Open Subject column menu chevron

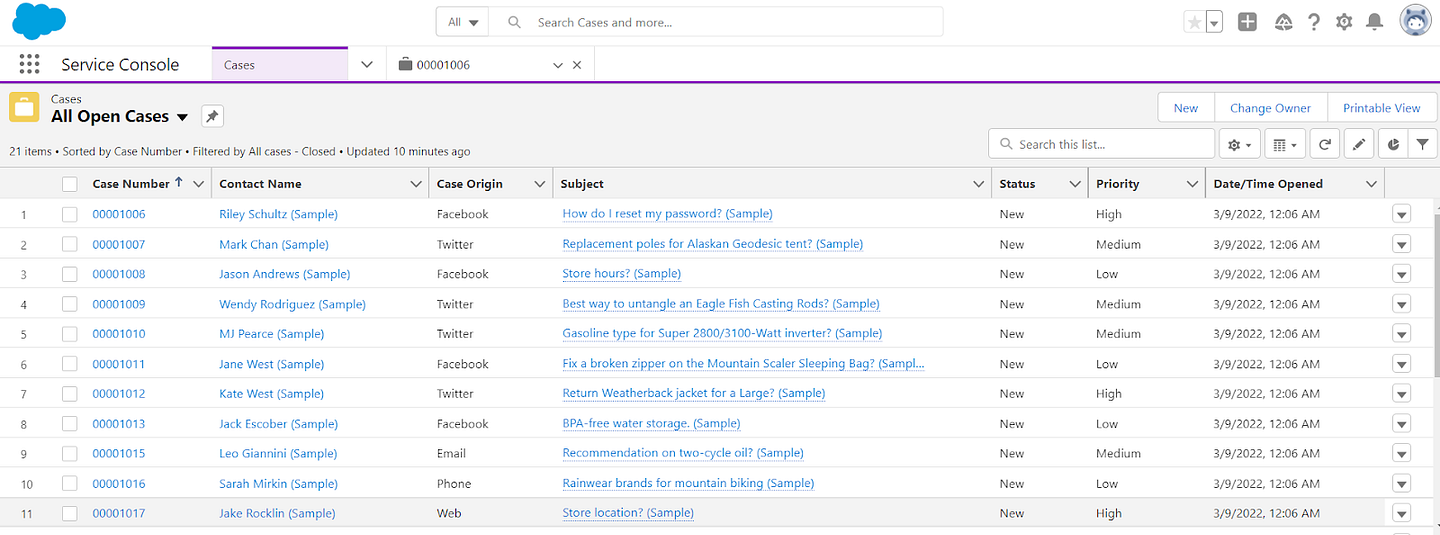(979, 184)
